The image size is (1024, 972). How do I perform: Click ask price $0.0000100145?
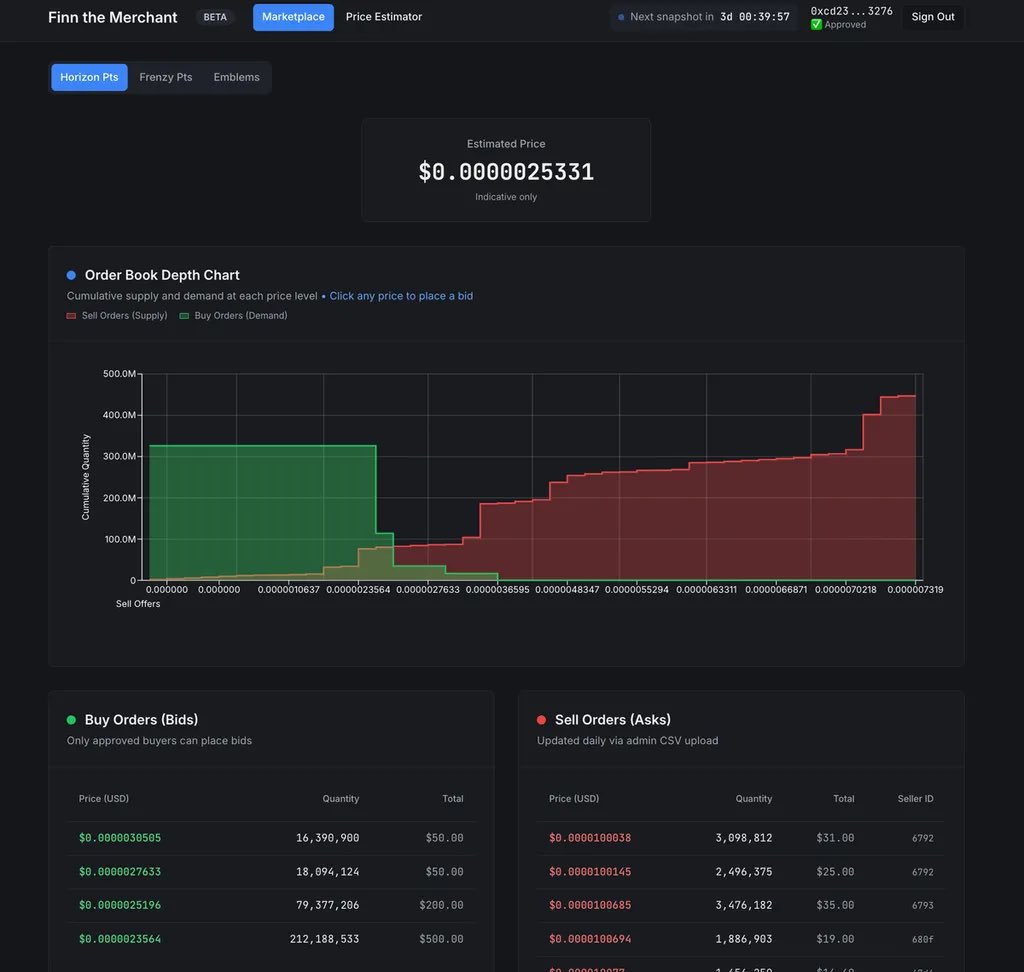[590, 872]
